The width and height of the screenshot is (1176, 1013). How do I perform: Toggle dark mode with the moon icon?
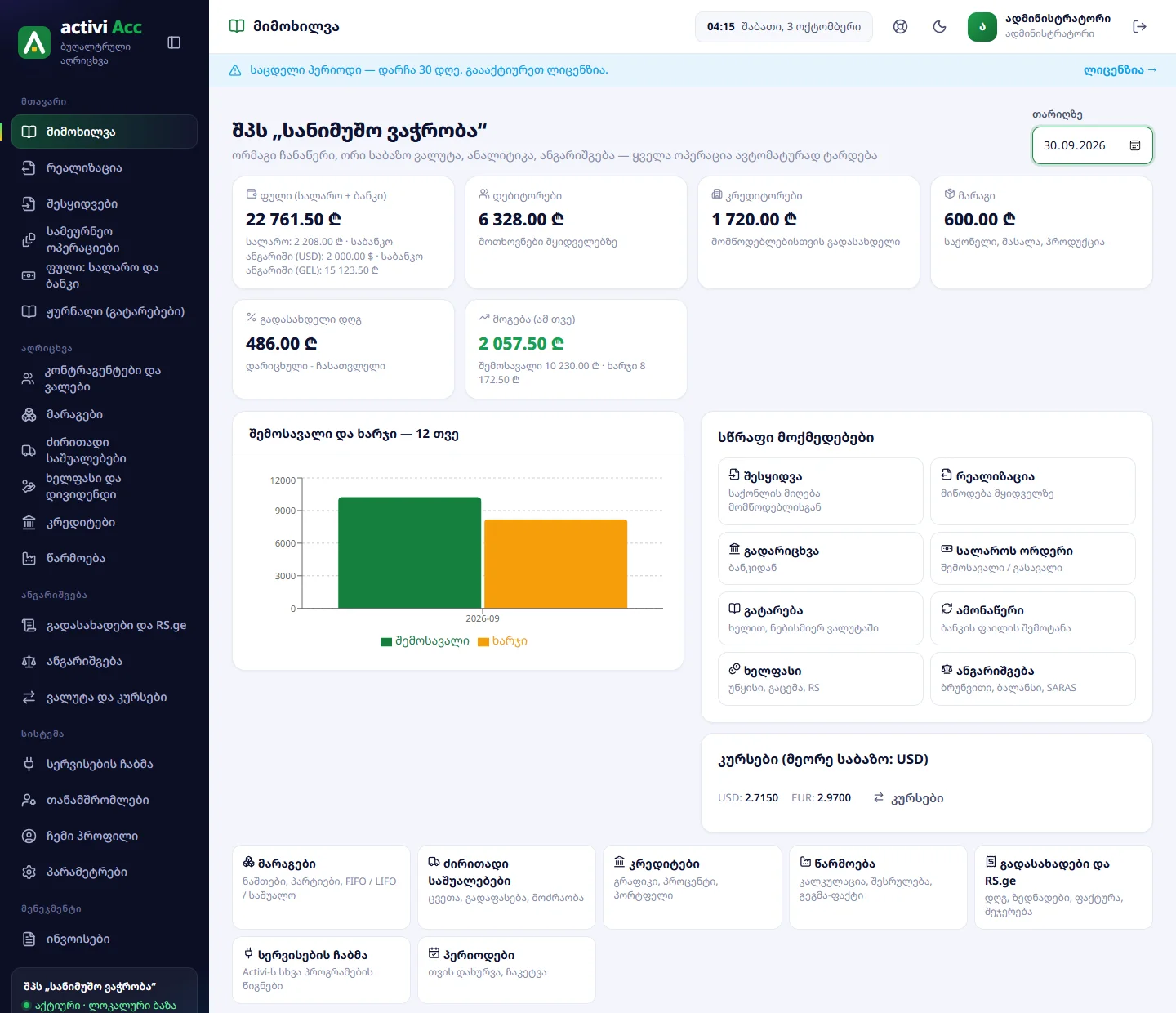pos(939,26)
